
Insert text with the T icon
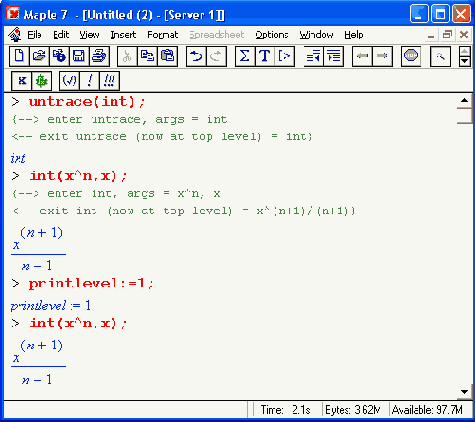[265, 56]
